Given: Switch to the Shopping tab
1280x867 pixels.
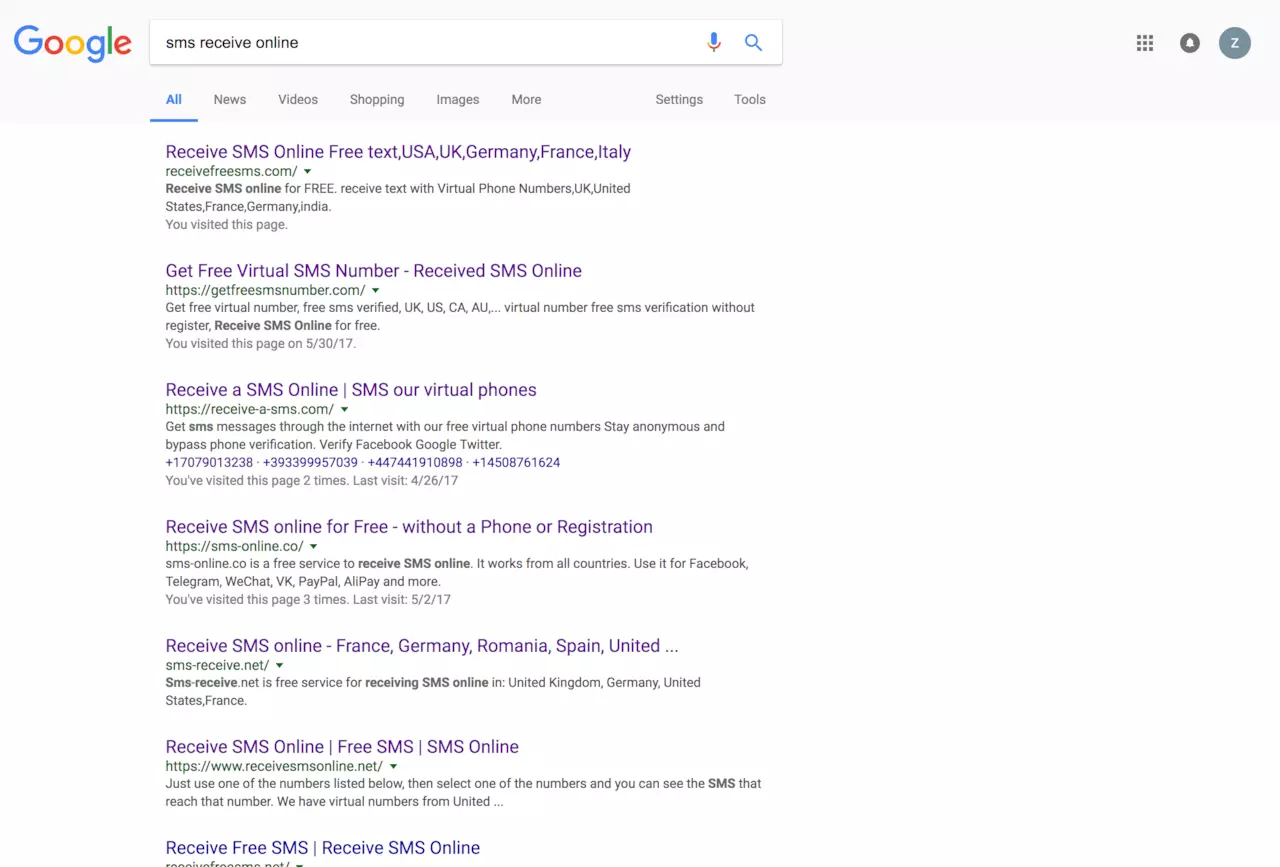Looking at the screenshot, I should pos(377,100).
